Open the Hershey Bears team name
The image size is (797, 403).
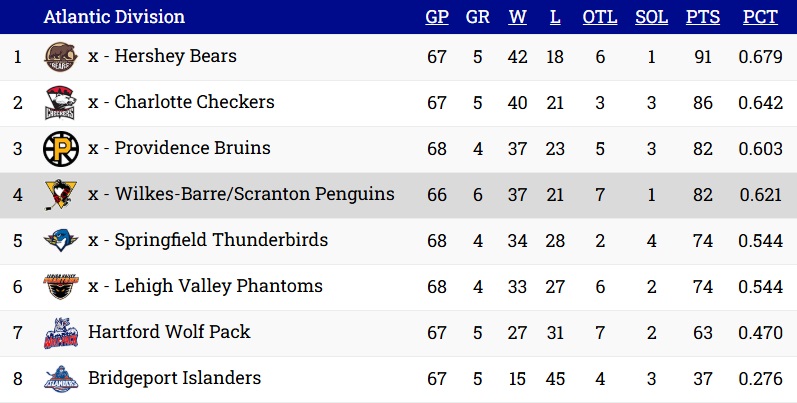click(175, 56)
